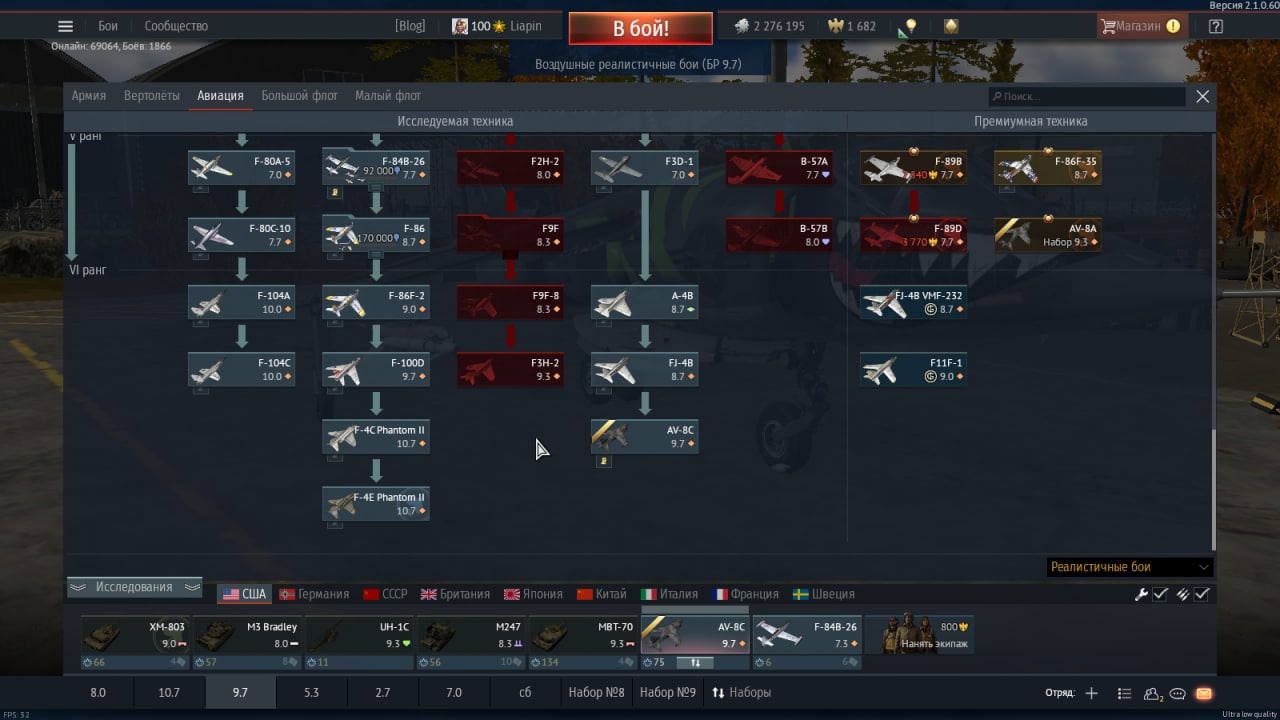The height and width of the screenshot is (720, 1280).
Task: Open the main hamburger menu
Action: coord(65,26)
